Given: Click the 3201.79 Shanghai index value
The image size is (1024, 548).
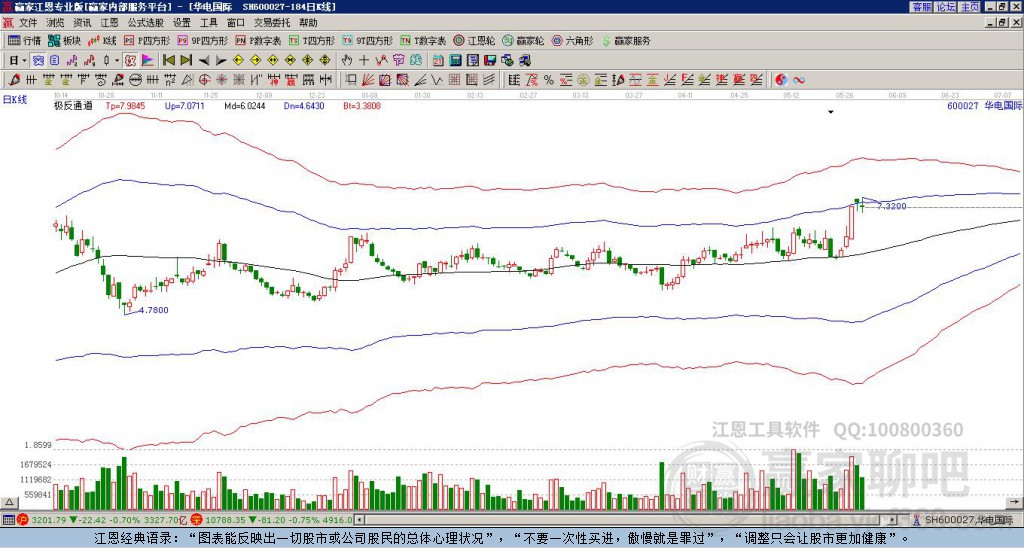Looking at the screenshot, I should point(48,520).
